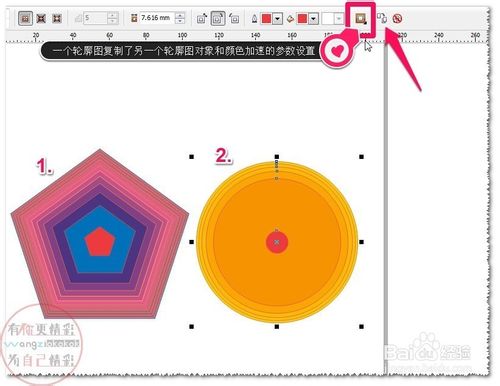Click the contour steps field showing 5
The height and width of the screenshot is (386, 500).
tap(95, 18)
